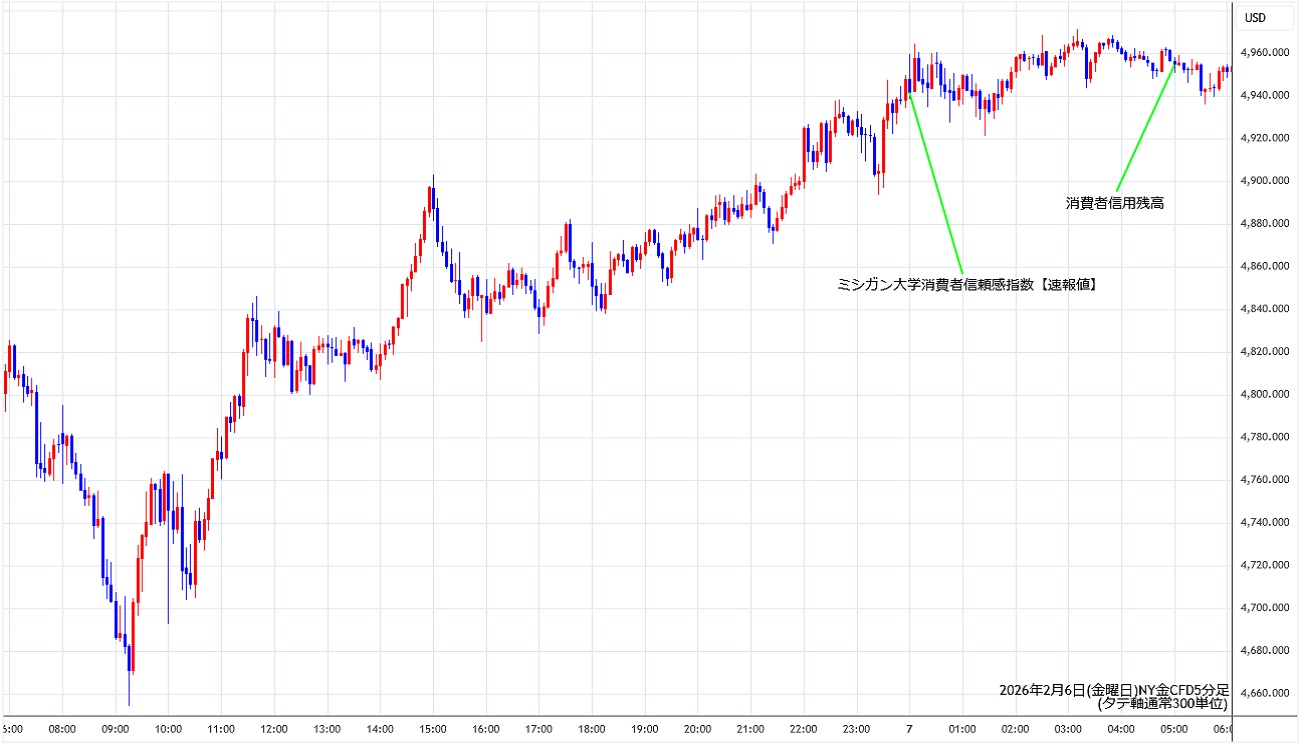
Task: Select the 03:00 time axis label
Action: click(x=1067, y=729)
